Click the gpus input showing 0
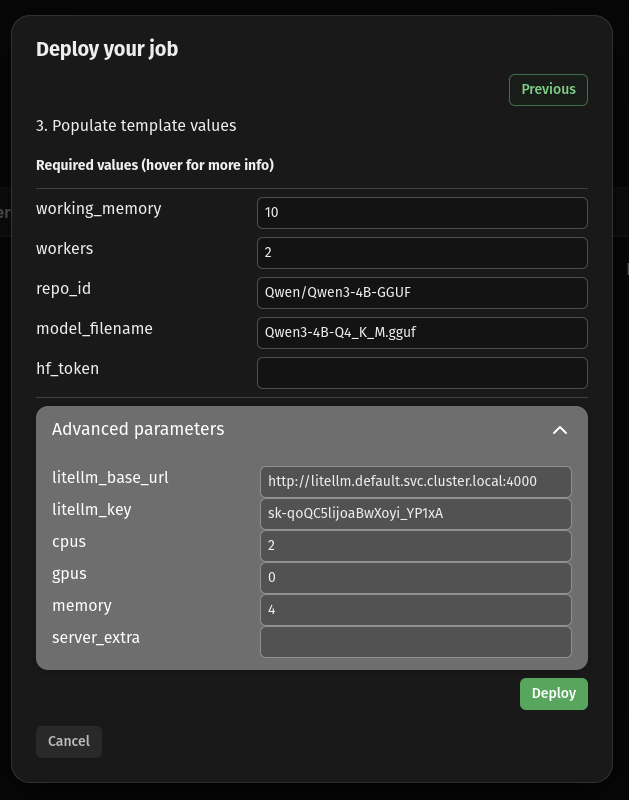 416,577
